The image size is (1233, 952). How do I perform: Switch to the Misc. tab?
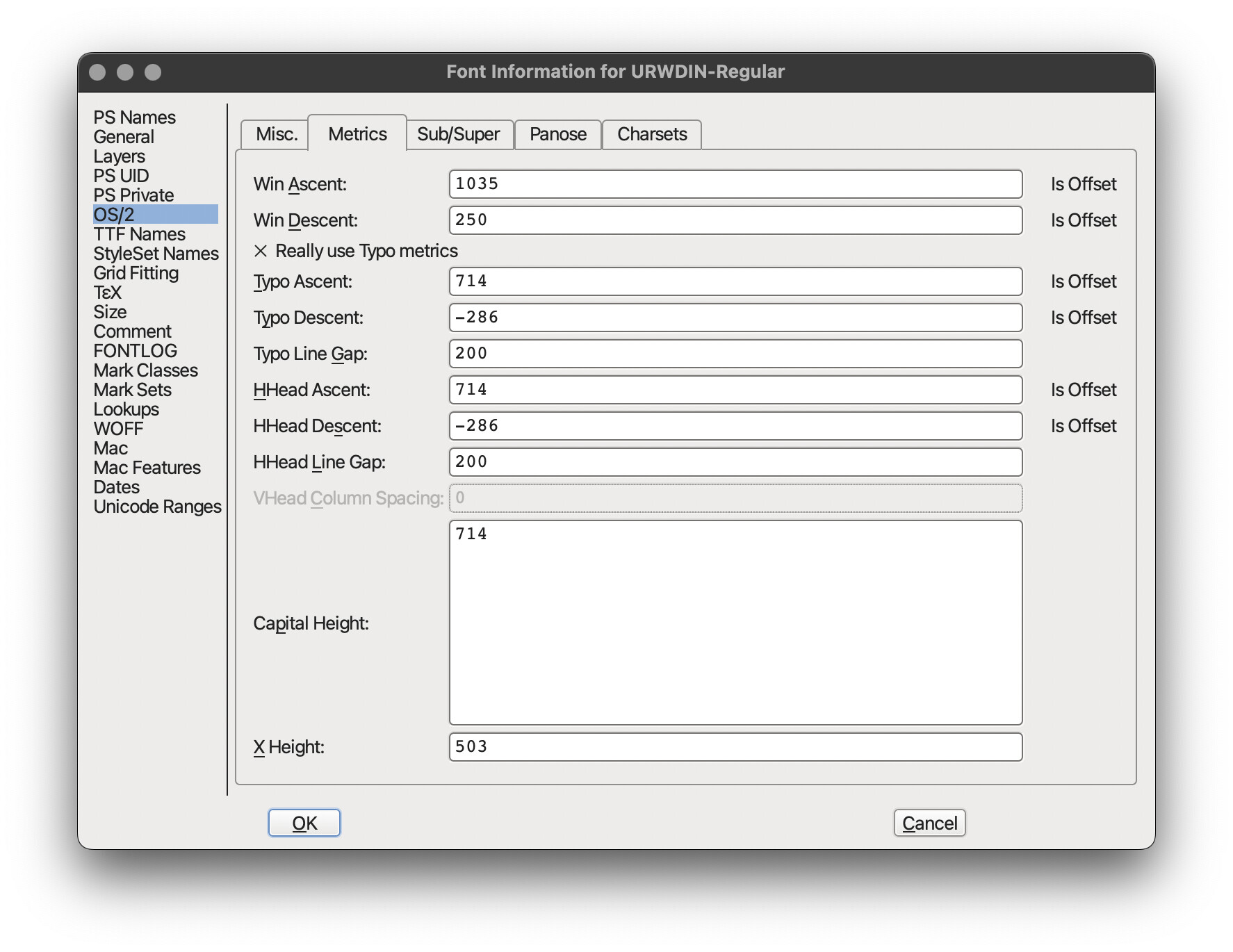pos(276,134)
